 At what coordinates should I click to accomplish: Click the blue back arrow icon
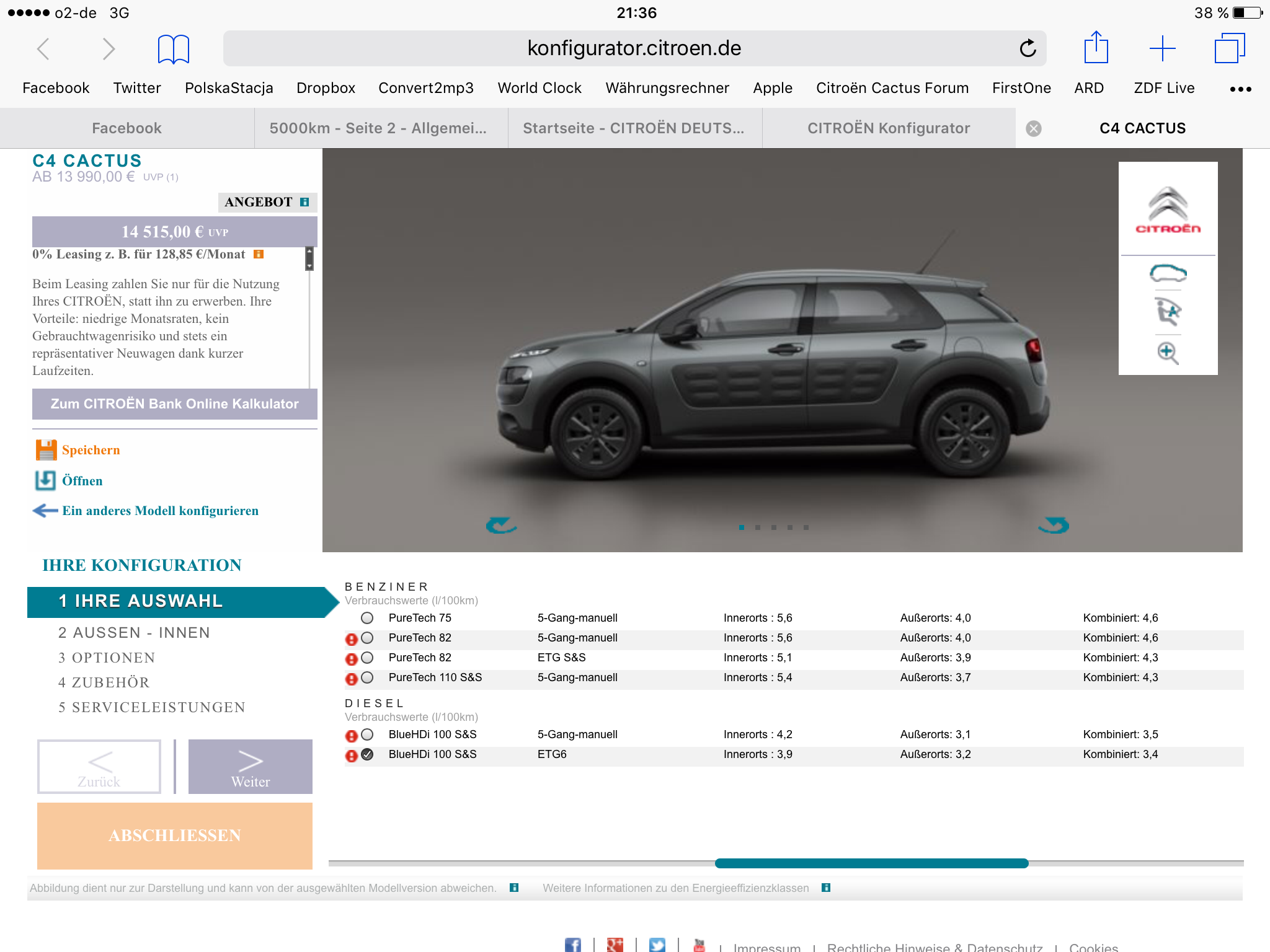45,511
